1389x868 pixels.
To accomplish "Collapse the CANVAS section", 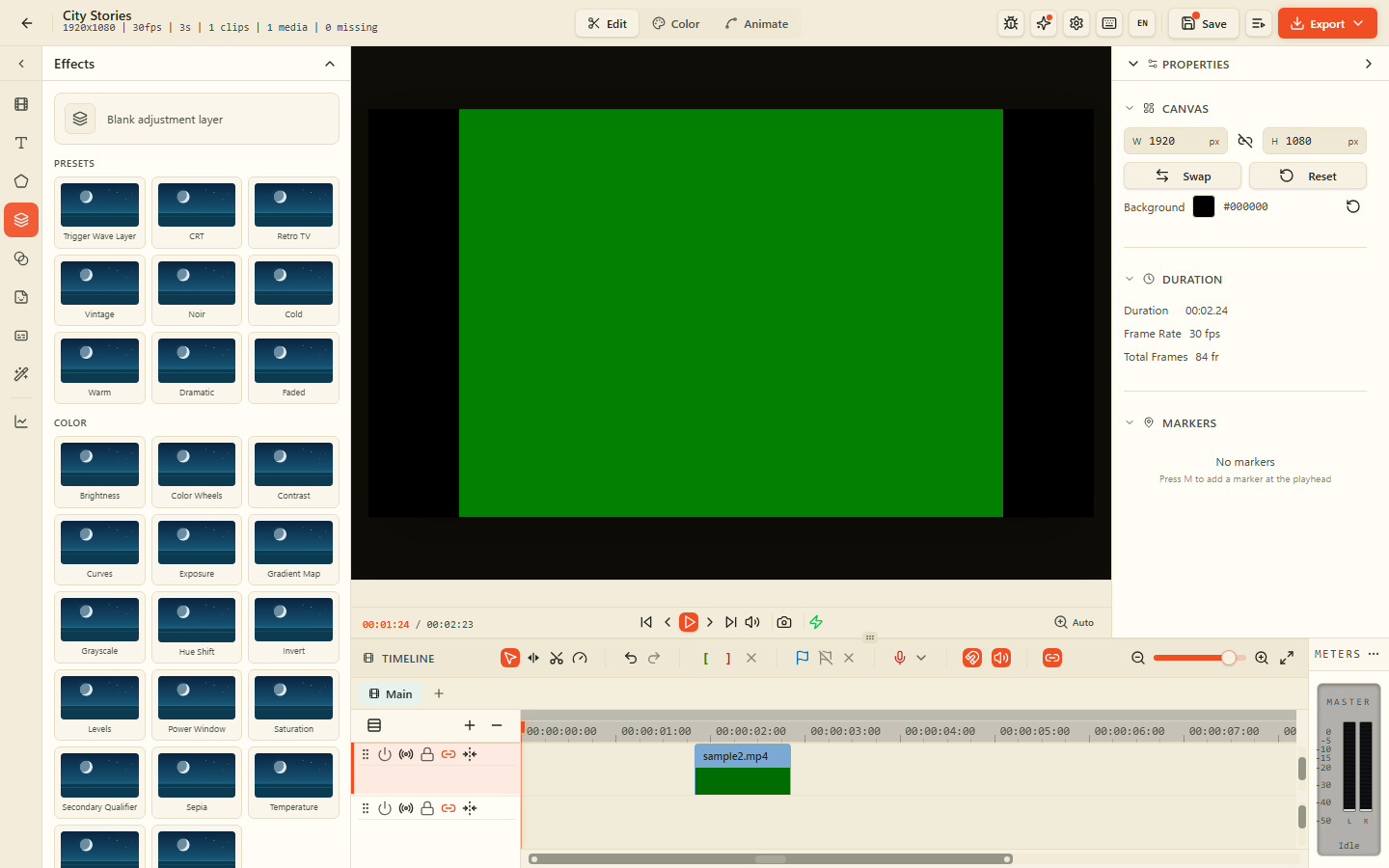I will coord(1130,108).
